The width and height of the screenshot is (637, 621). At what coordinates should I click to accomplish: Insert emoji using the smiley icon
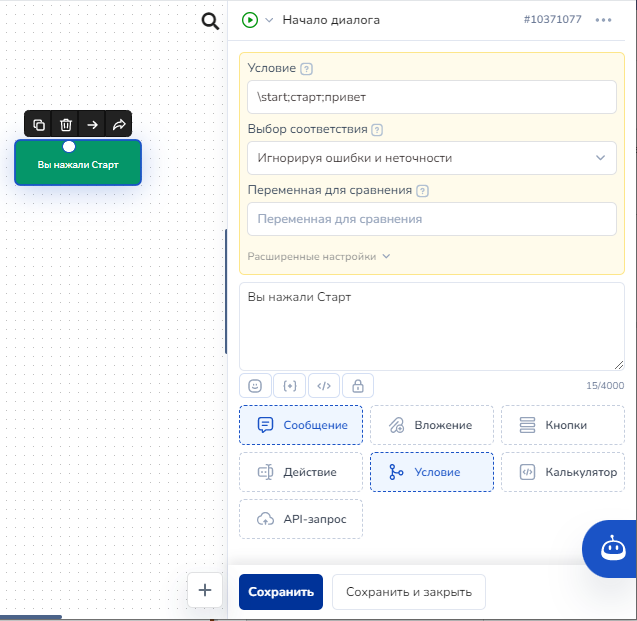[255, 385]
